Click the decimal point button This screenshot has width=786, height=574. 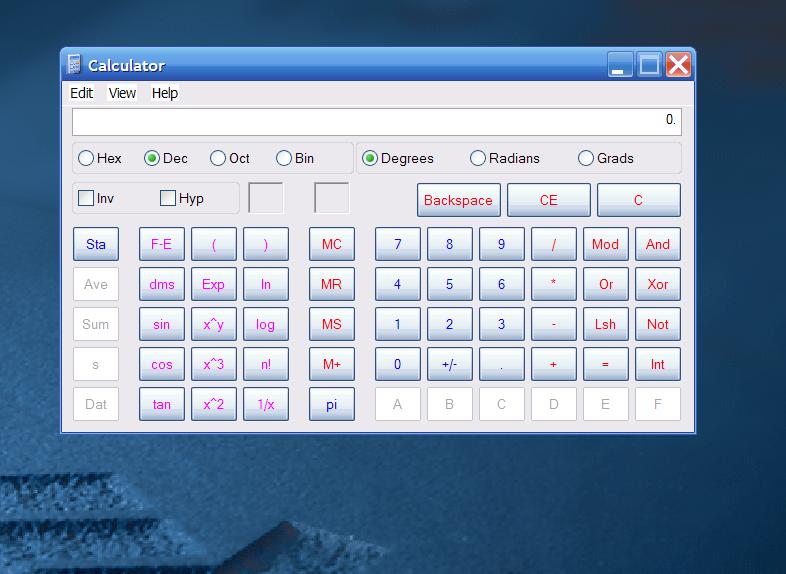502,364
